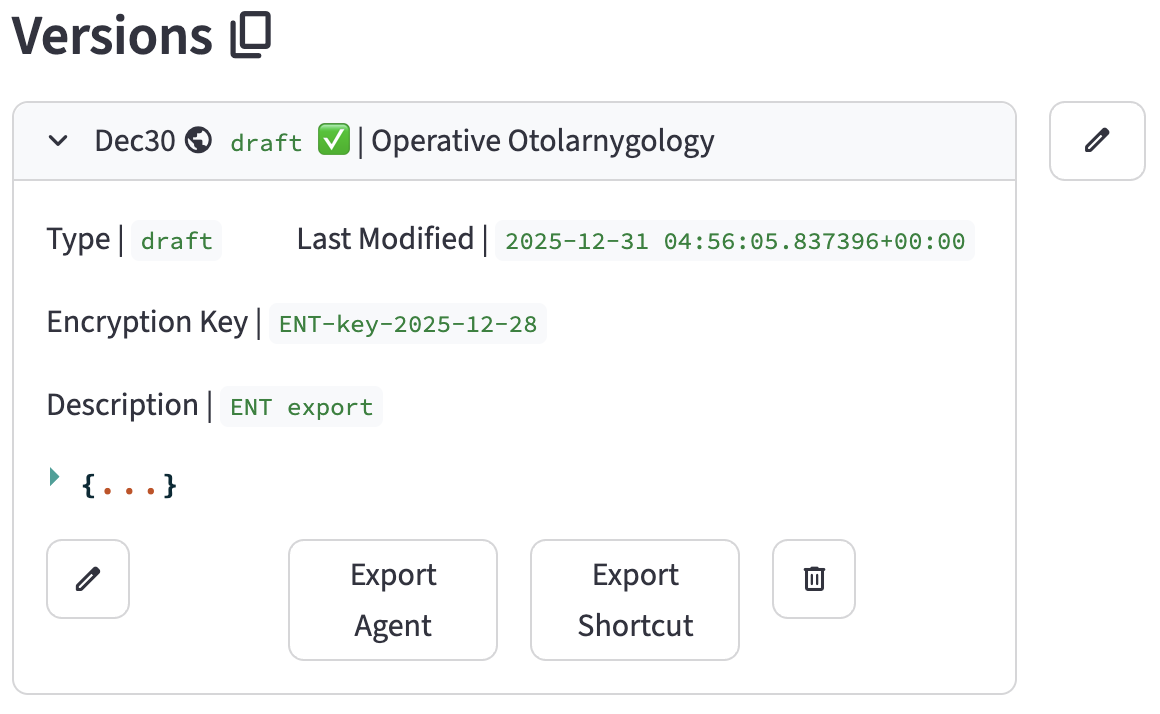Expand the JSON disclosure triangle
Screen dimensions: 1160x714
pyautogui.click(x=55, y=478)
